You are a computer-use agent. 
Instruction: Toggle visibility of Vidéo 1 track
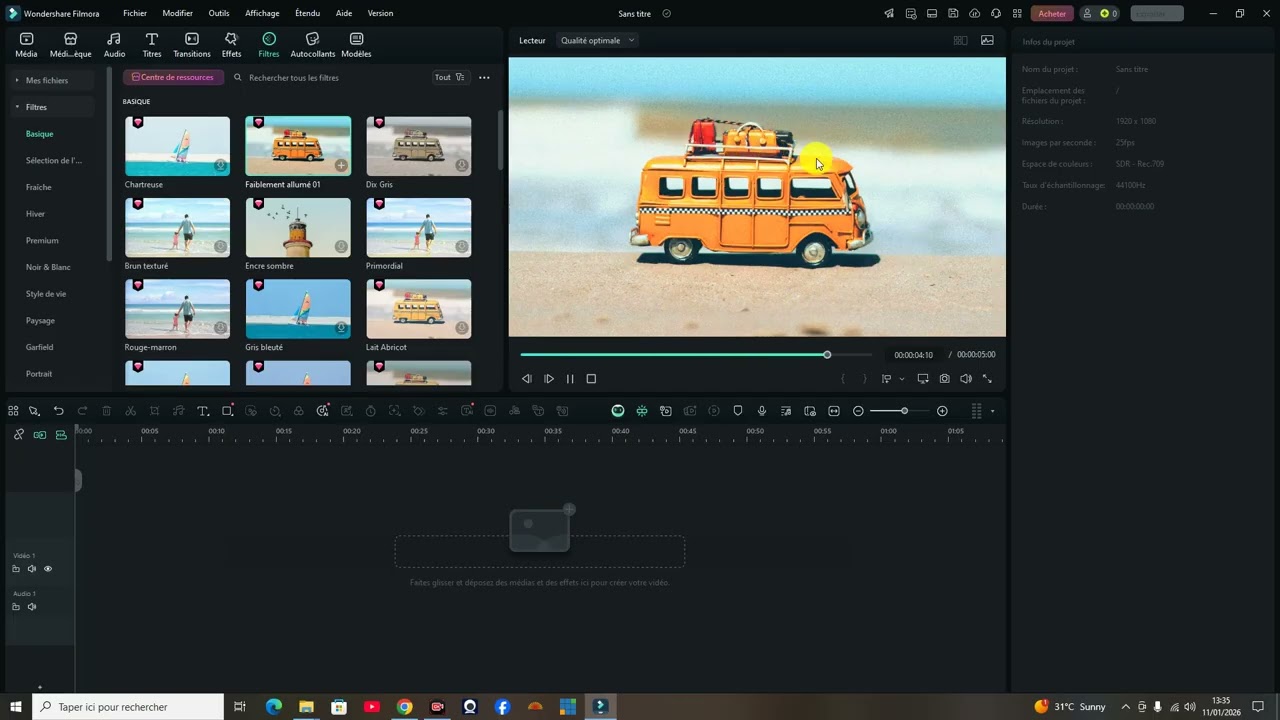coord(48,569)
